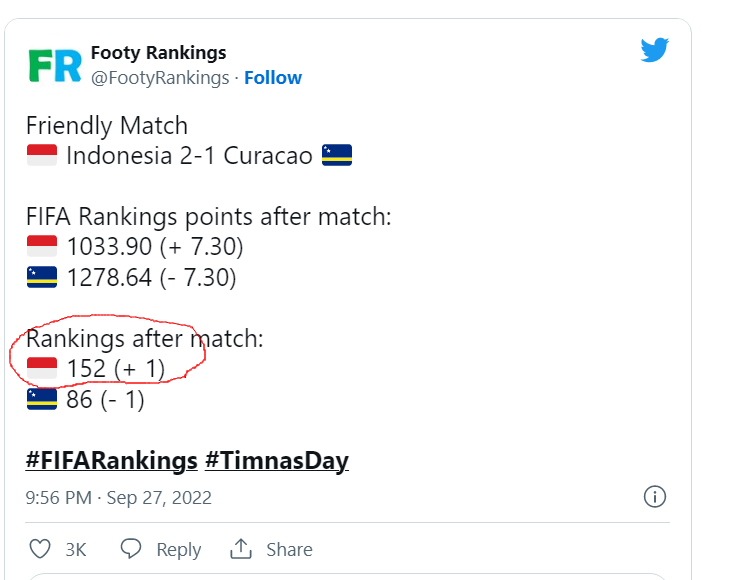Click Curacao flag after the match score
Image resolution: width=731 pixels, height=580 pixels.
coord(337,156)
